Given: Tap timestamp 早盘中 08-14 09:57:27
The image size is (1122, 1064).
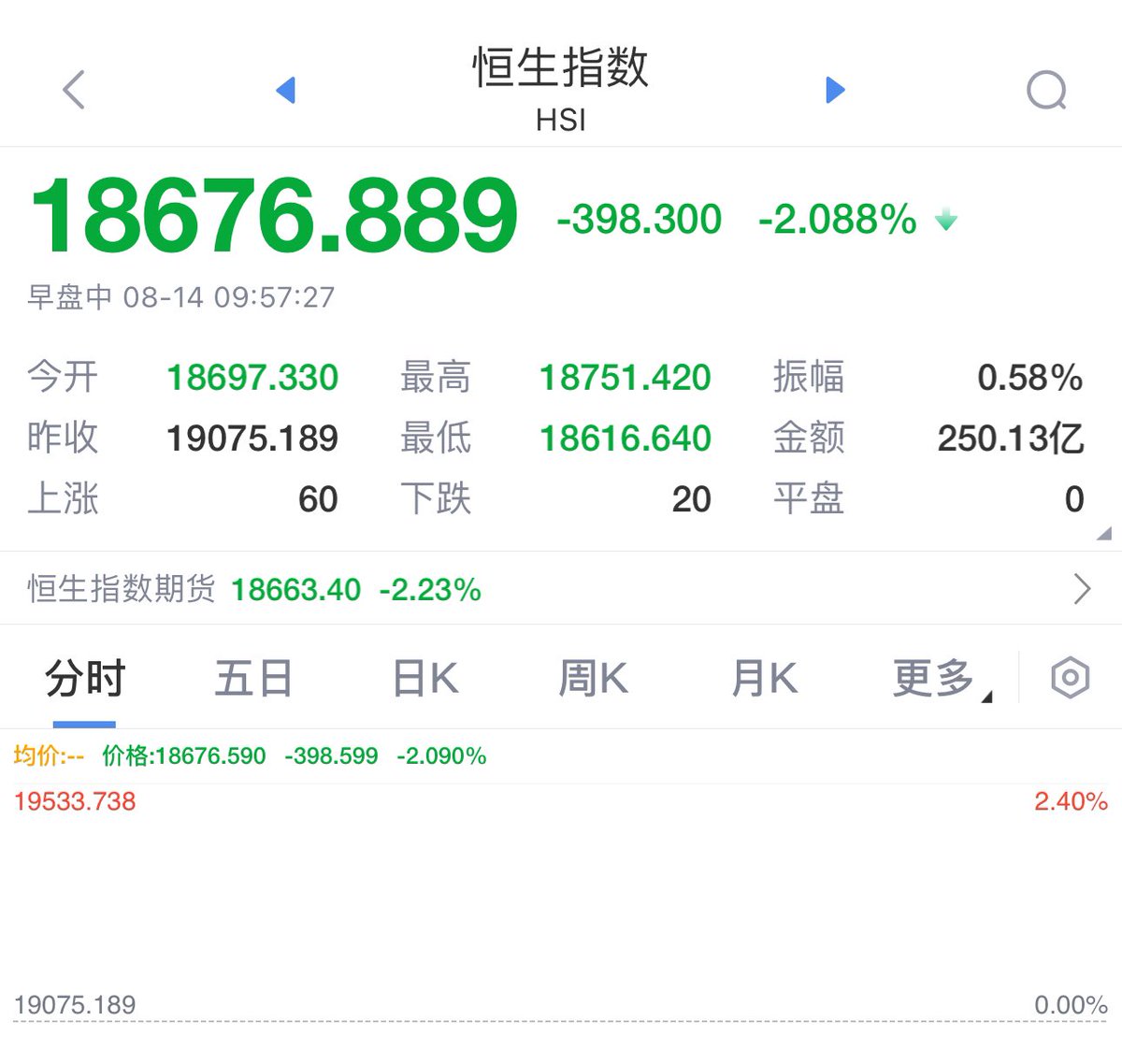Looking at the screenshot, I should (180, 297).
